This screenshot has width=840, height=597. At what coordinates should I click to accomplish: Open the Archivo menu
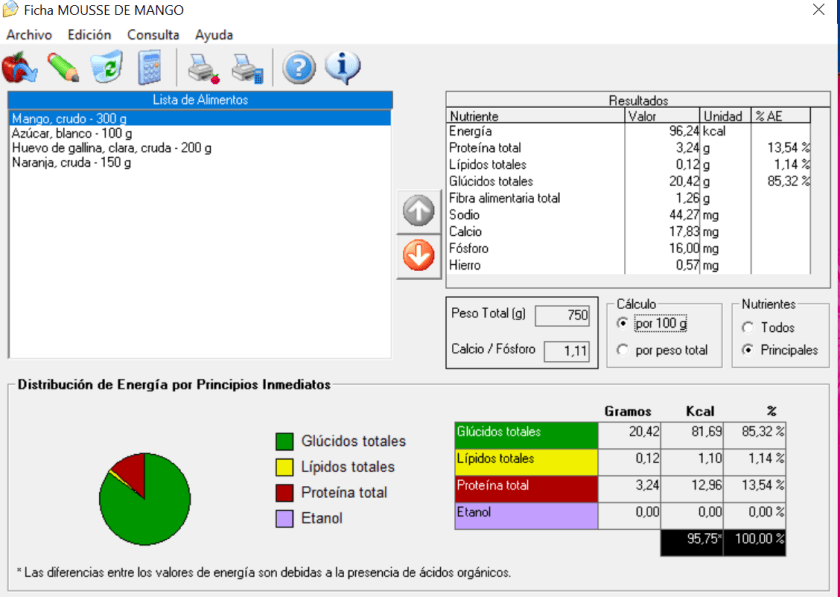pyautogui.click(x=29, y=35)
